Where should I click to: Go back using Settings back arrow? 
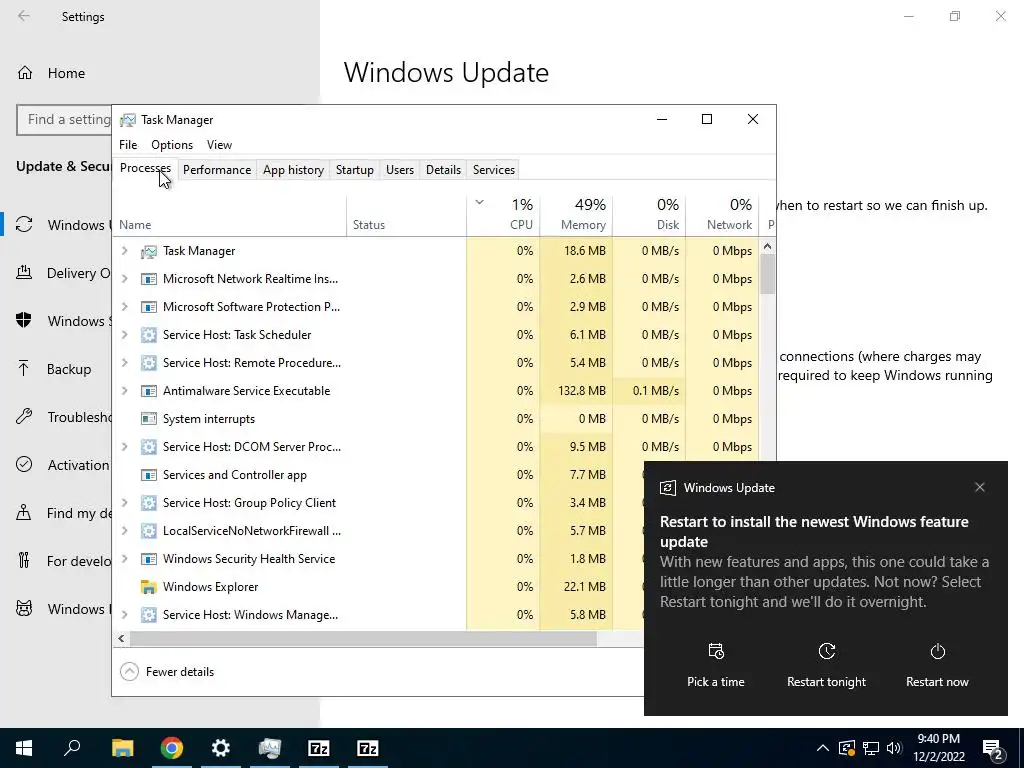click(24, 16)
